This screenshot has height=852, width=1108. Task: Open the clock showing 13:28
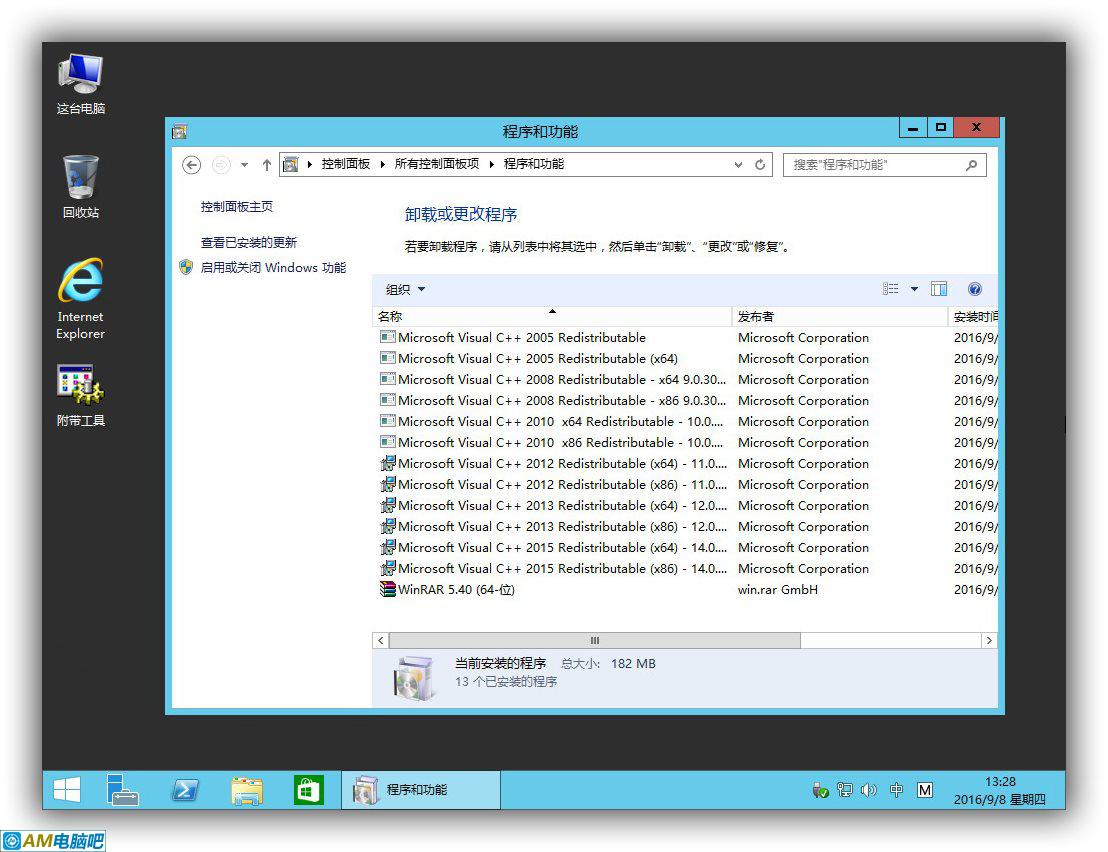tap(1000, 791)
